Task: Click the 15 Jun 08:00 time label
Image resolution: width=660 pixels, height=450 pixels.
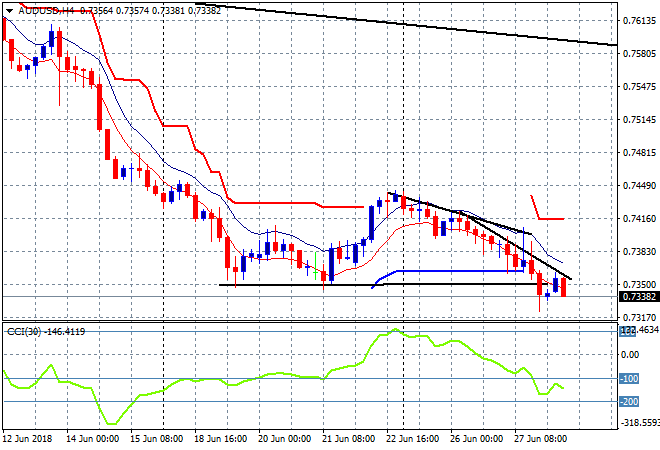Action: tap(157, 439)
